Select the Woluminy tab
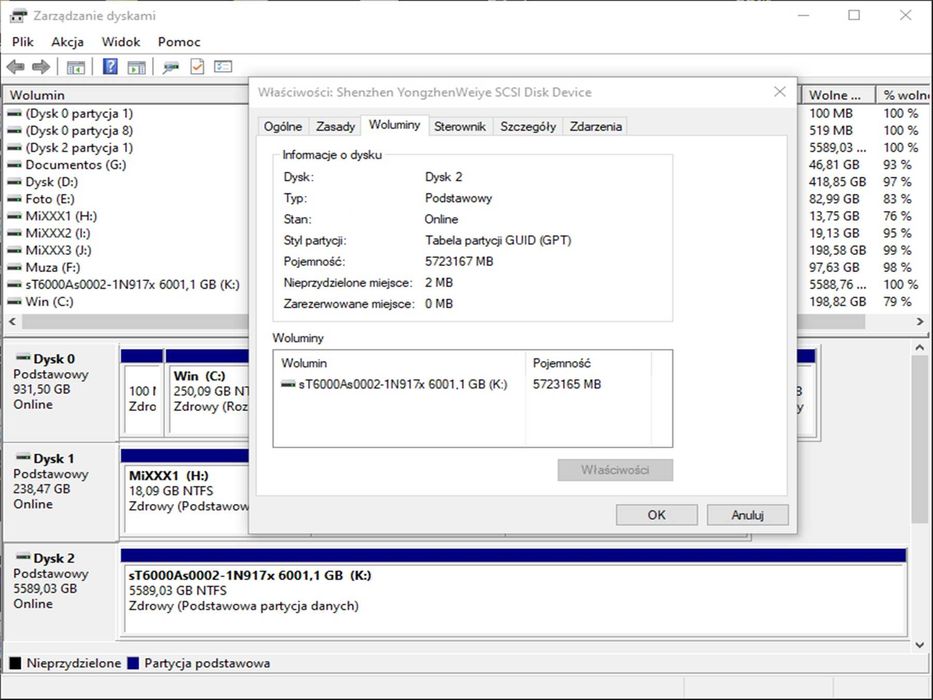The image size is (933, 700). click(x=395, y=125)
